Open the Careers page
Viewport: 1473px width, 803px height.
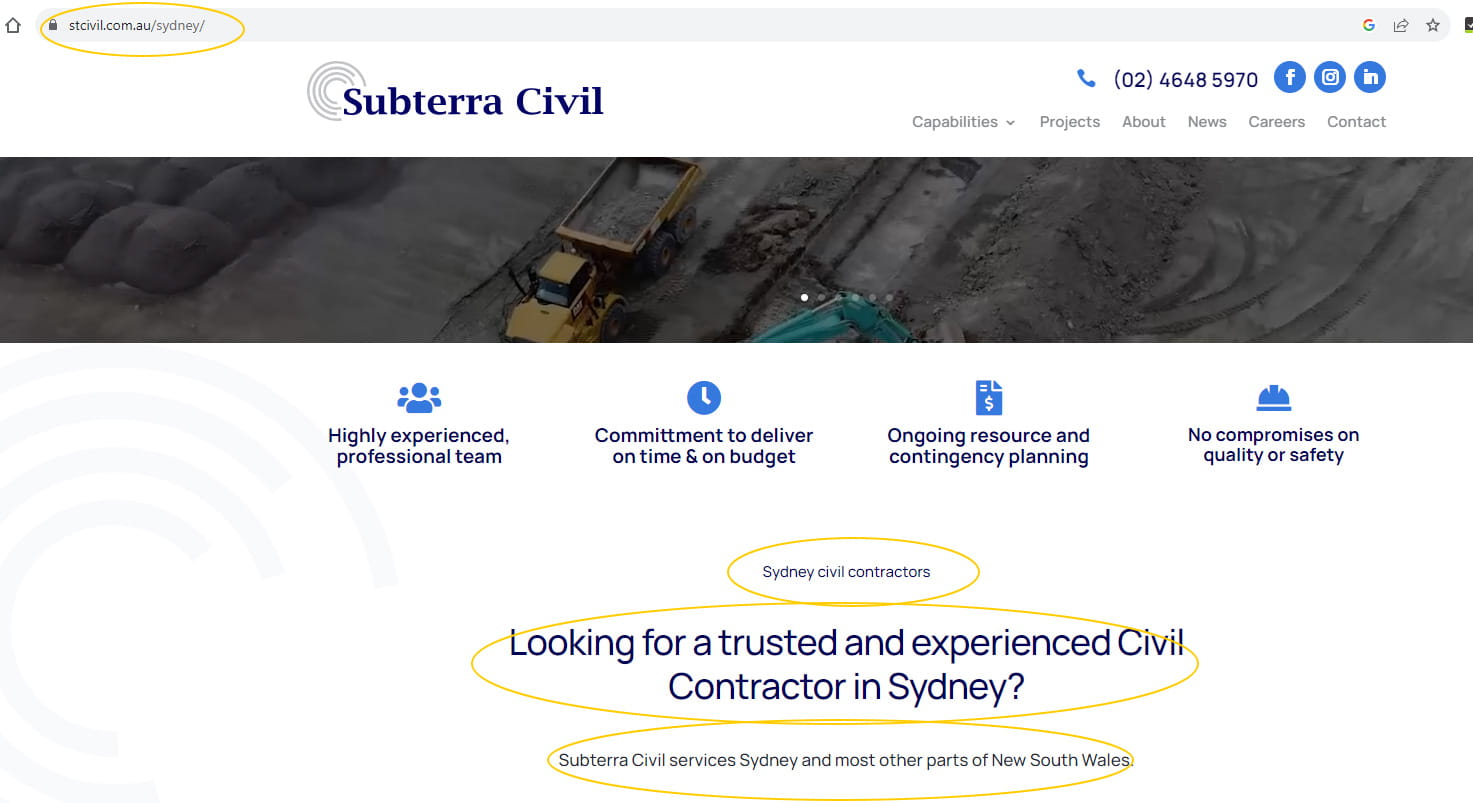(x=1277, y=122)
